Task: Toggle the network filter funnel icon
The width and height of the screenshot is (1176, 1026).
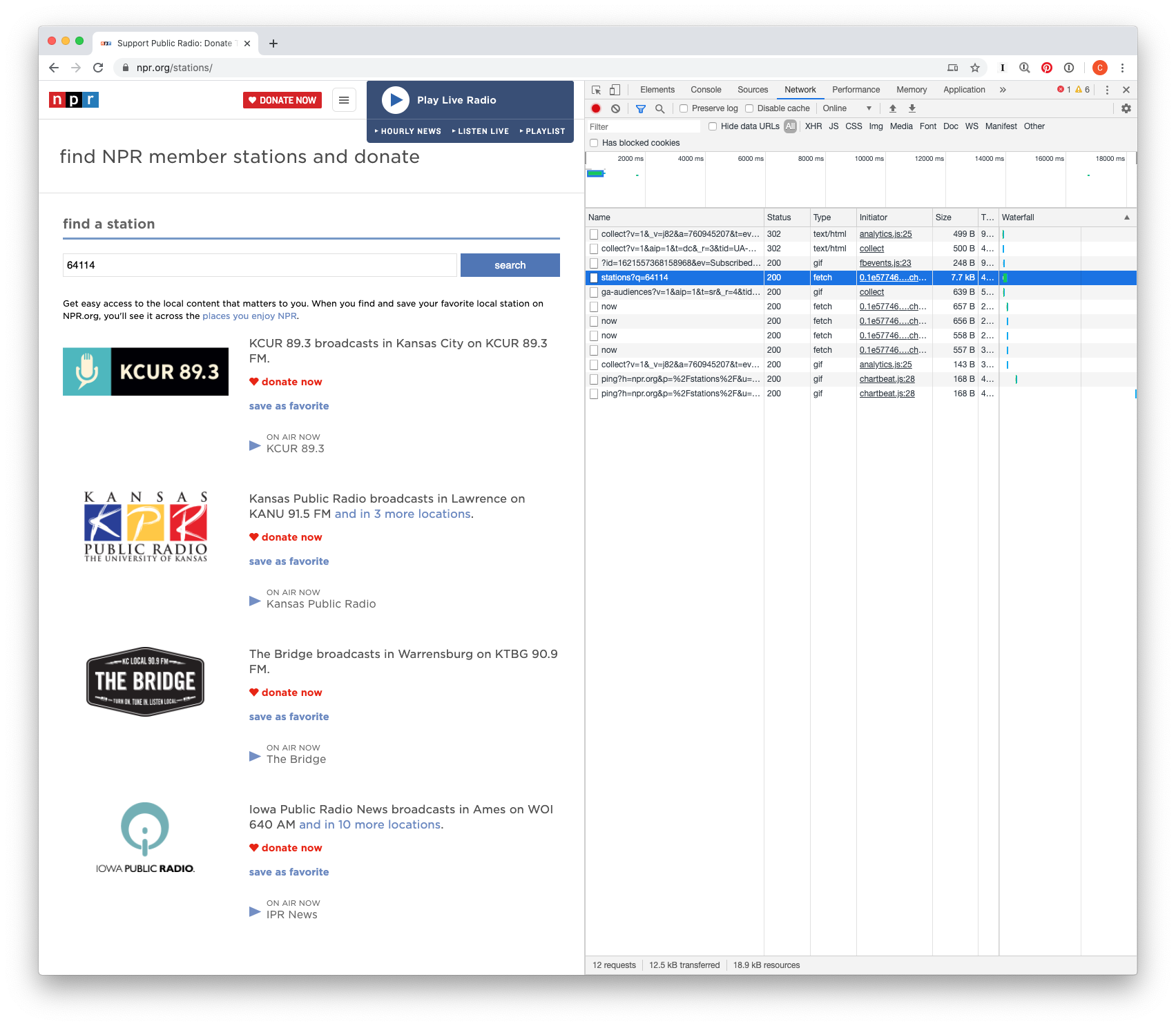Action: (x=641, y=108)
